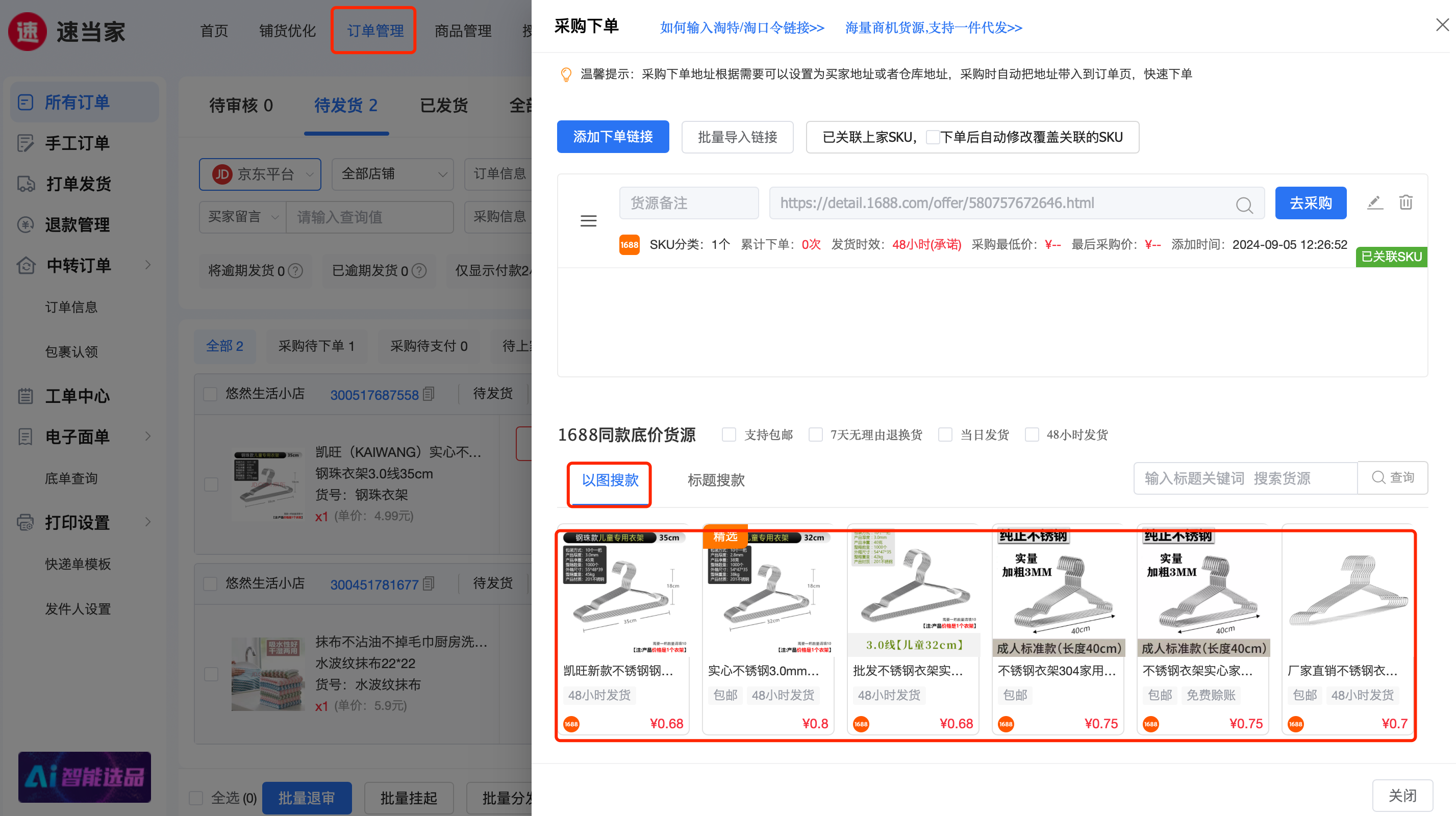
Task: Click the three-line drag handle icon
Action: click(x=588, y=221)
